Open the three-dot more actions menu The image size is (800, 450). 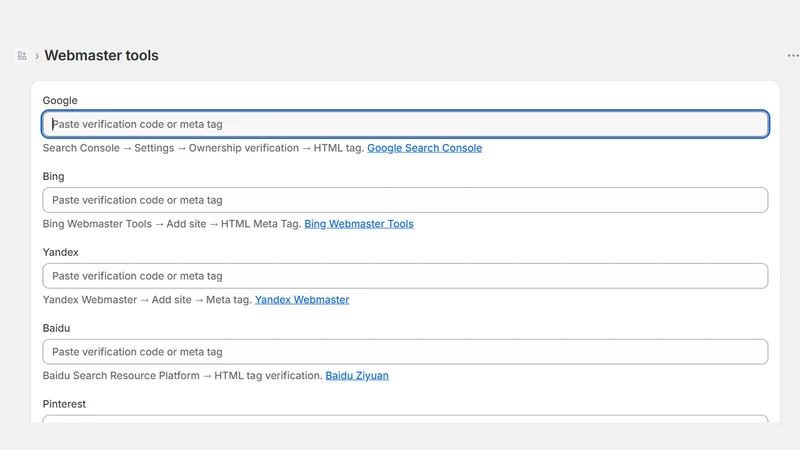(793, 56)
